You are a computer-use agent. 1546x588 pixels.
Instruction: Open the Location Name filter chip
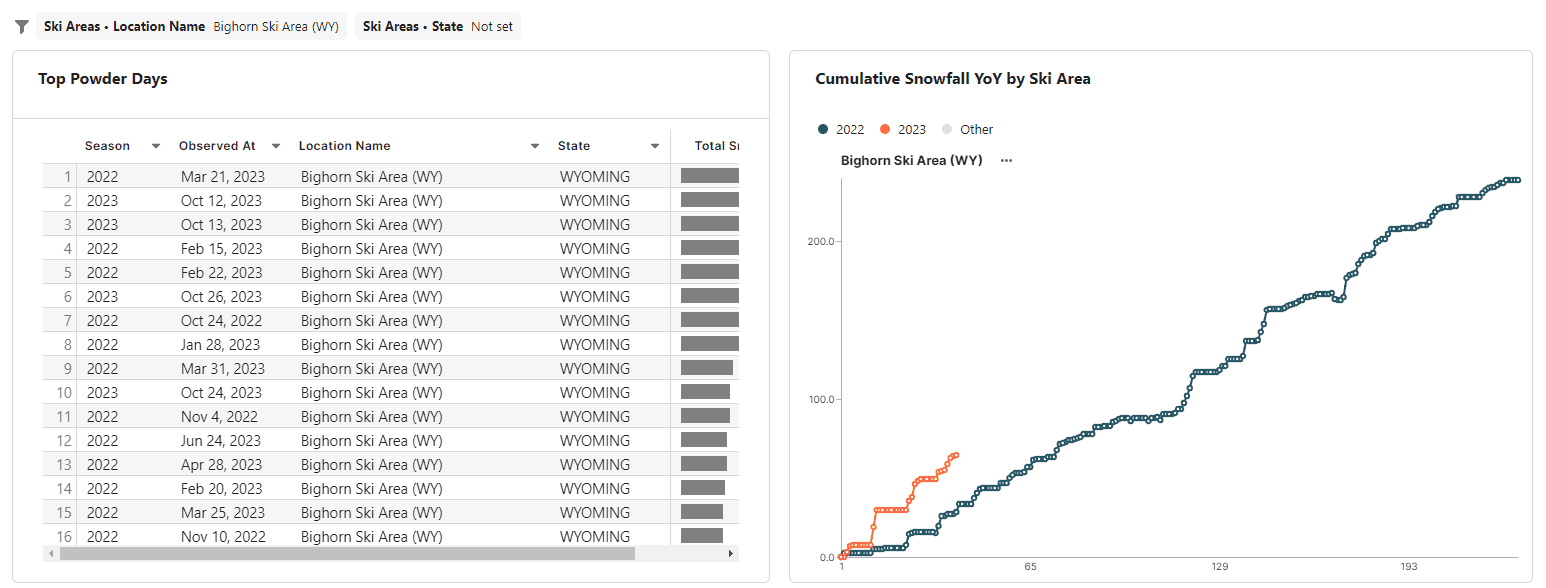(x=191, y=27)
